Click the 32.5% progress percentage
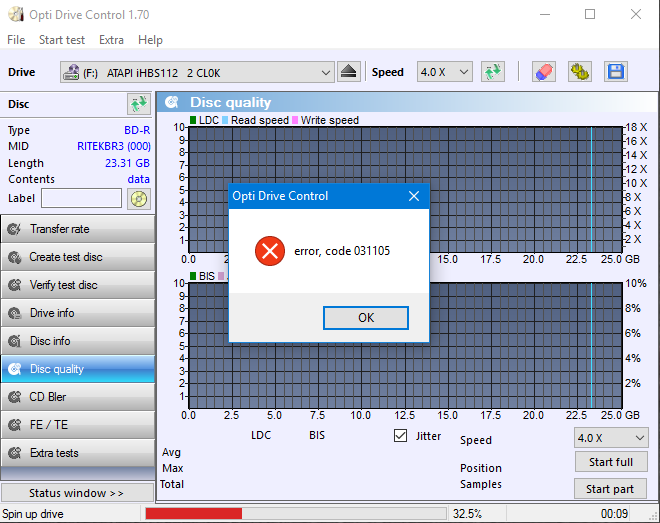 pyautogui.click(x=467, y=514)
